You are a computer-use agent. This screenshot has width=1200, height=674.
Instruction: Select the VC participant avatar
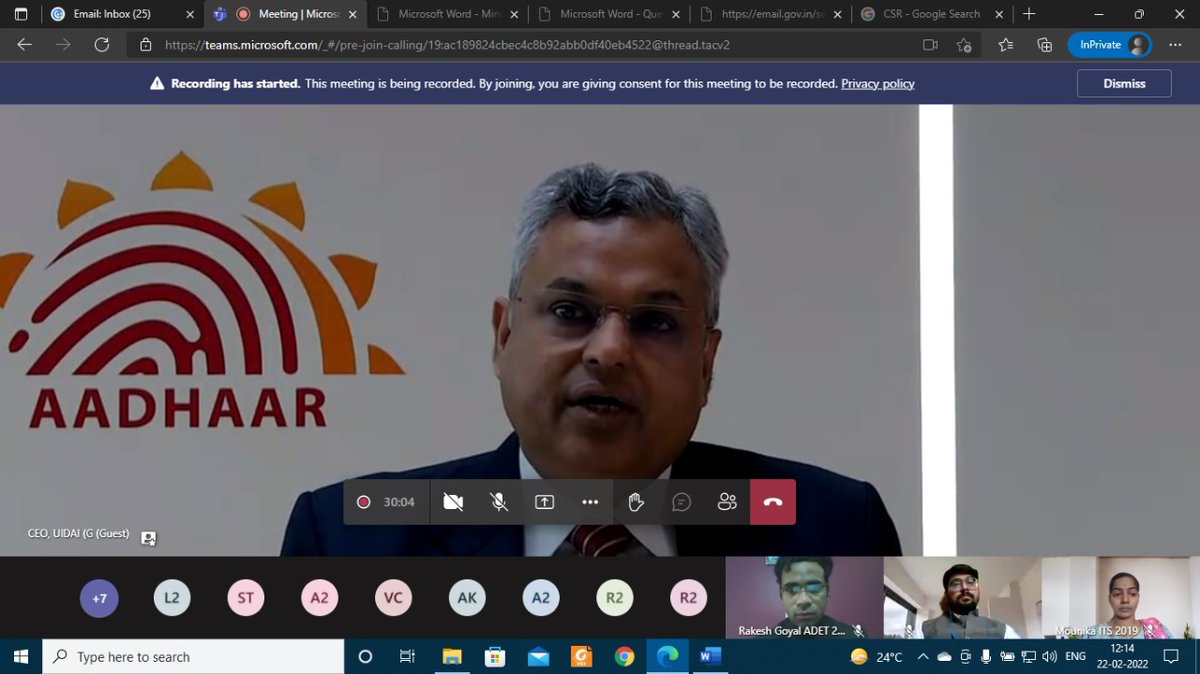point(393,598)
